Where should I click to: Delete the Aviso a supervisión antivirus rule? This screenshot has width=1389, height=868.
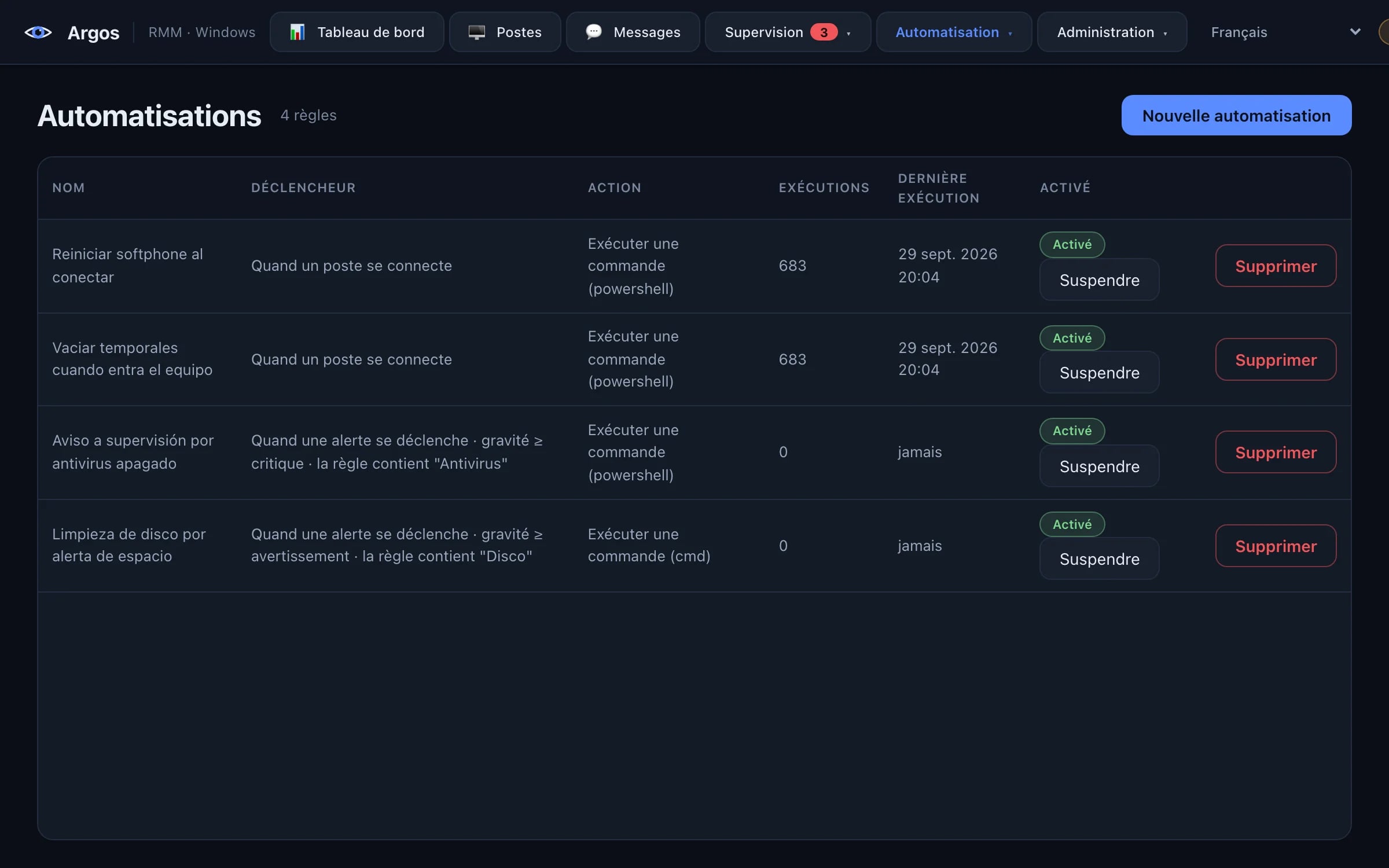(1276, 453)
